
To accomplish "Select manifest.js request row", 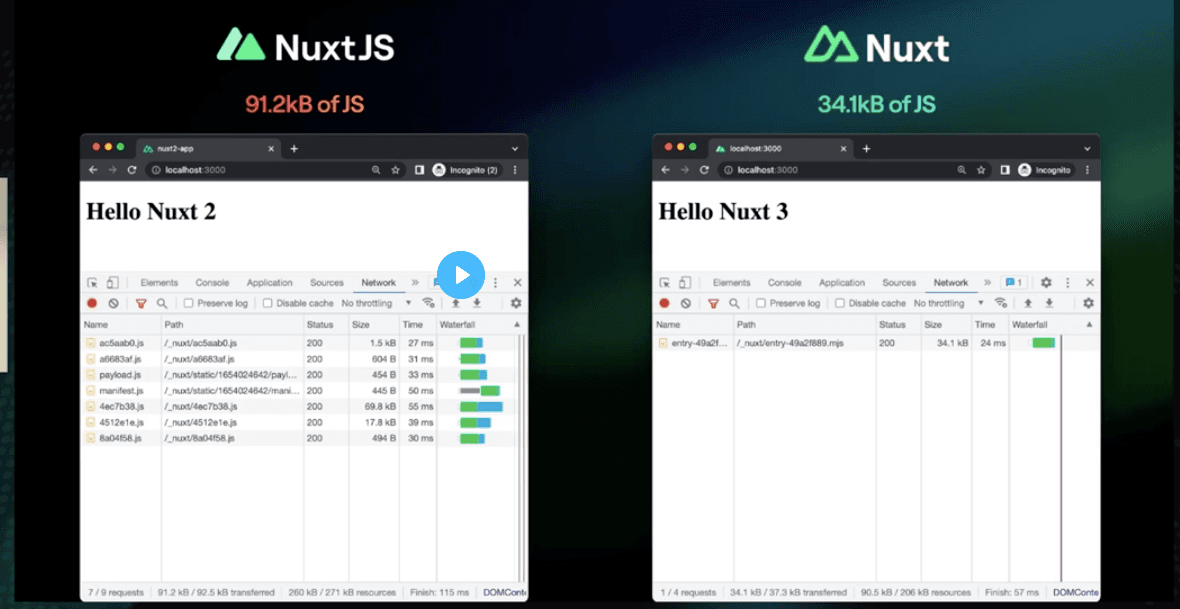I will [300, 391].
